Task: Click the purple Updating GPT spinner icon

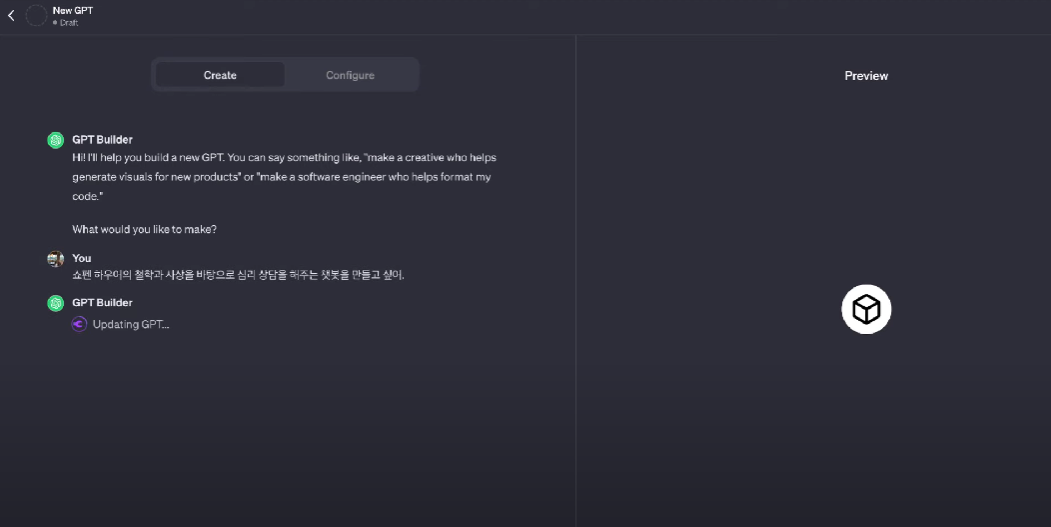Action: point(79,325)
